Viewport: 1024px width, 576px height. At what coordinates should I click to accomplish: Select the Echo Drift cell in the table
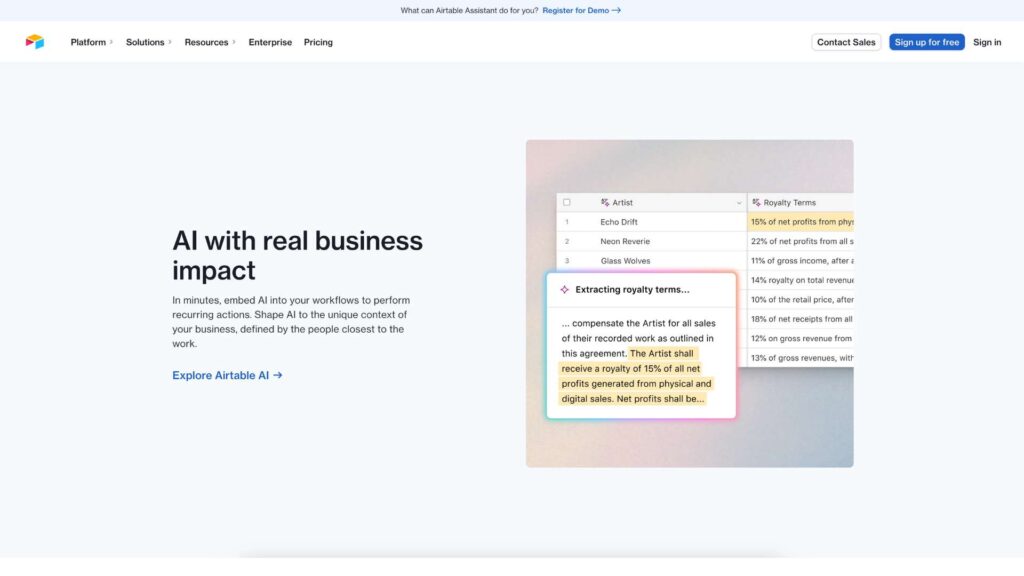pos(620,222)
